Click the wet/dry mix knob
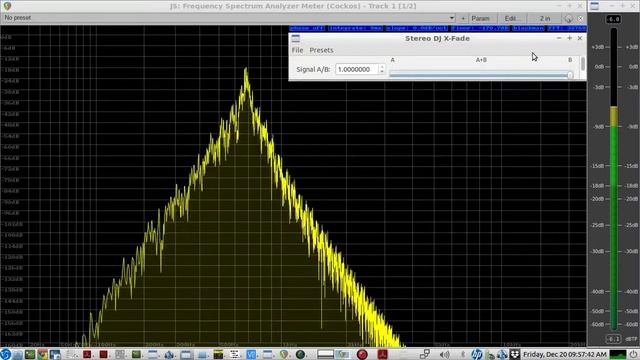Screen dimensions: 640x360 tap(568, 19)
